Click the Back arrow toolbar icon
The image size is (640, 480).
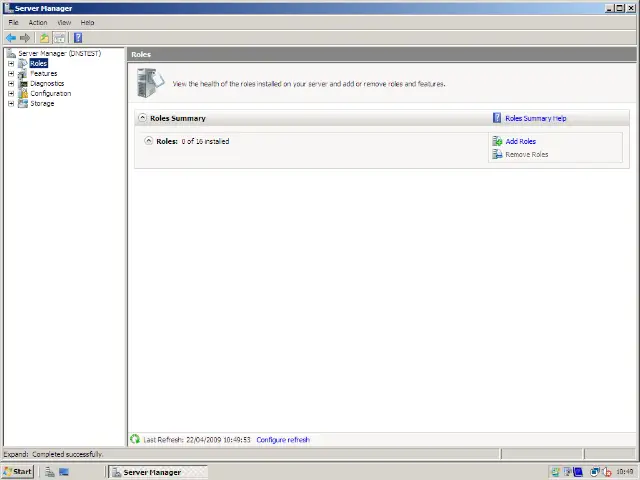pyautogui.click(x=11, y=38)
